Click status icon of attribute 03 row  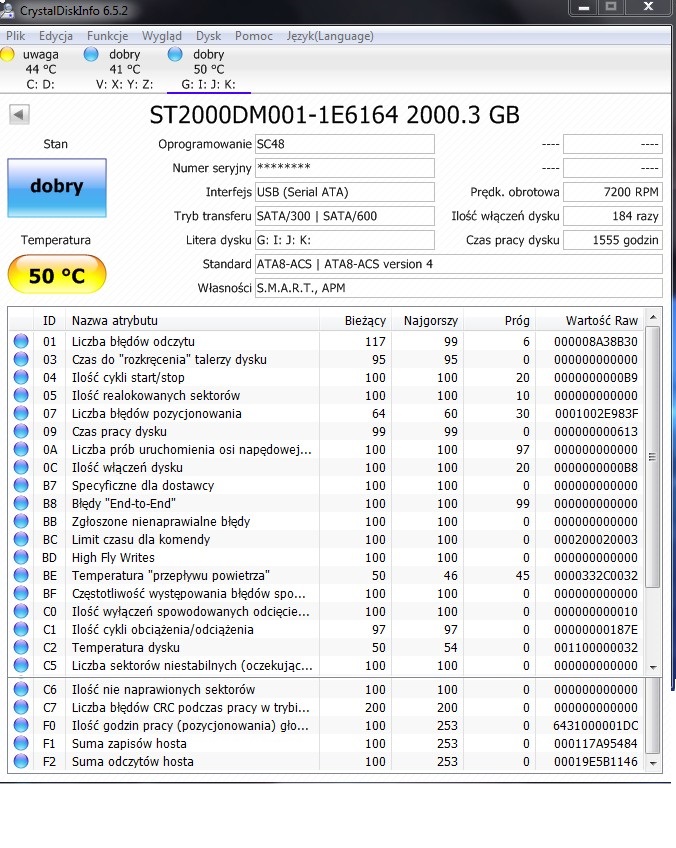pos(21,359)
